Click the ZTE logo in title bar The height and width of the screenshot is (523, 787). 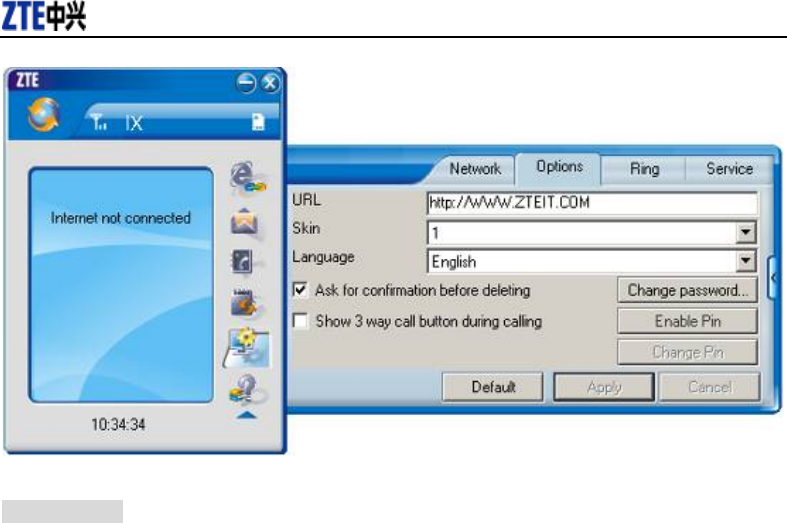pyautogui.click(x=27, y=80)
